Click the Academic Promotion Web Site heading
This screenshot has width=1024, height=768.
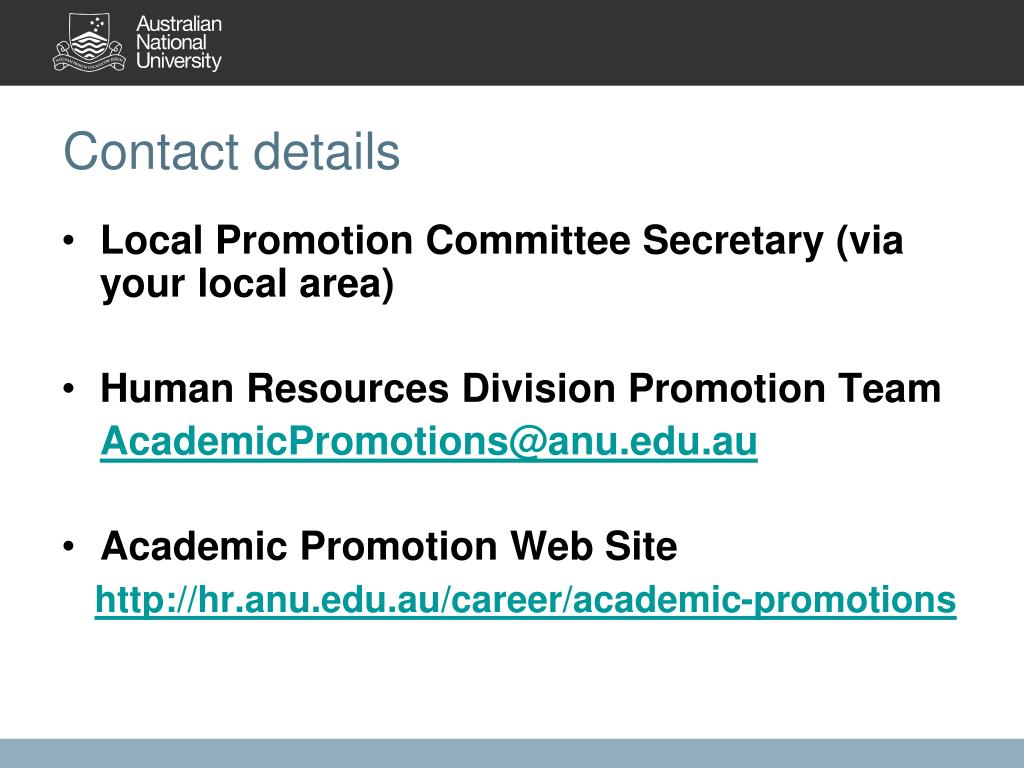pos(389,545)
